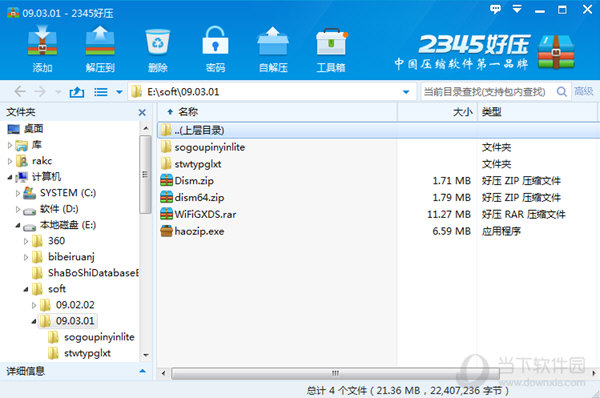This screenshot has width=600, height=398.
Task: Select the ..(上层目录) parent row
Action: pyautogui.click(x=378, y=130)
